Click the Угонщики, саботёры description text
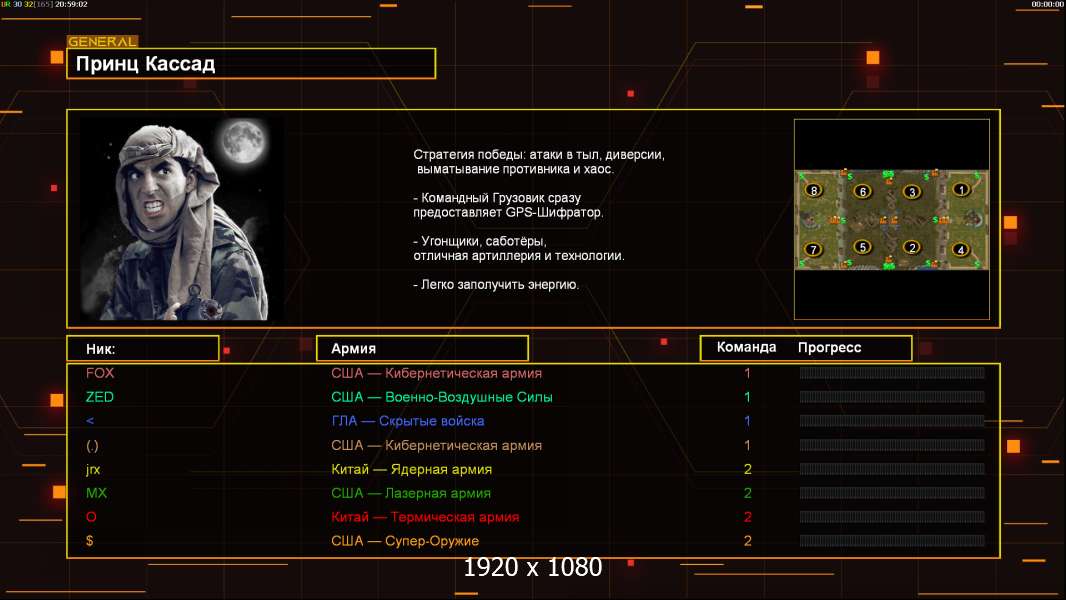The image size is (1066, 600). pos(519,249)
